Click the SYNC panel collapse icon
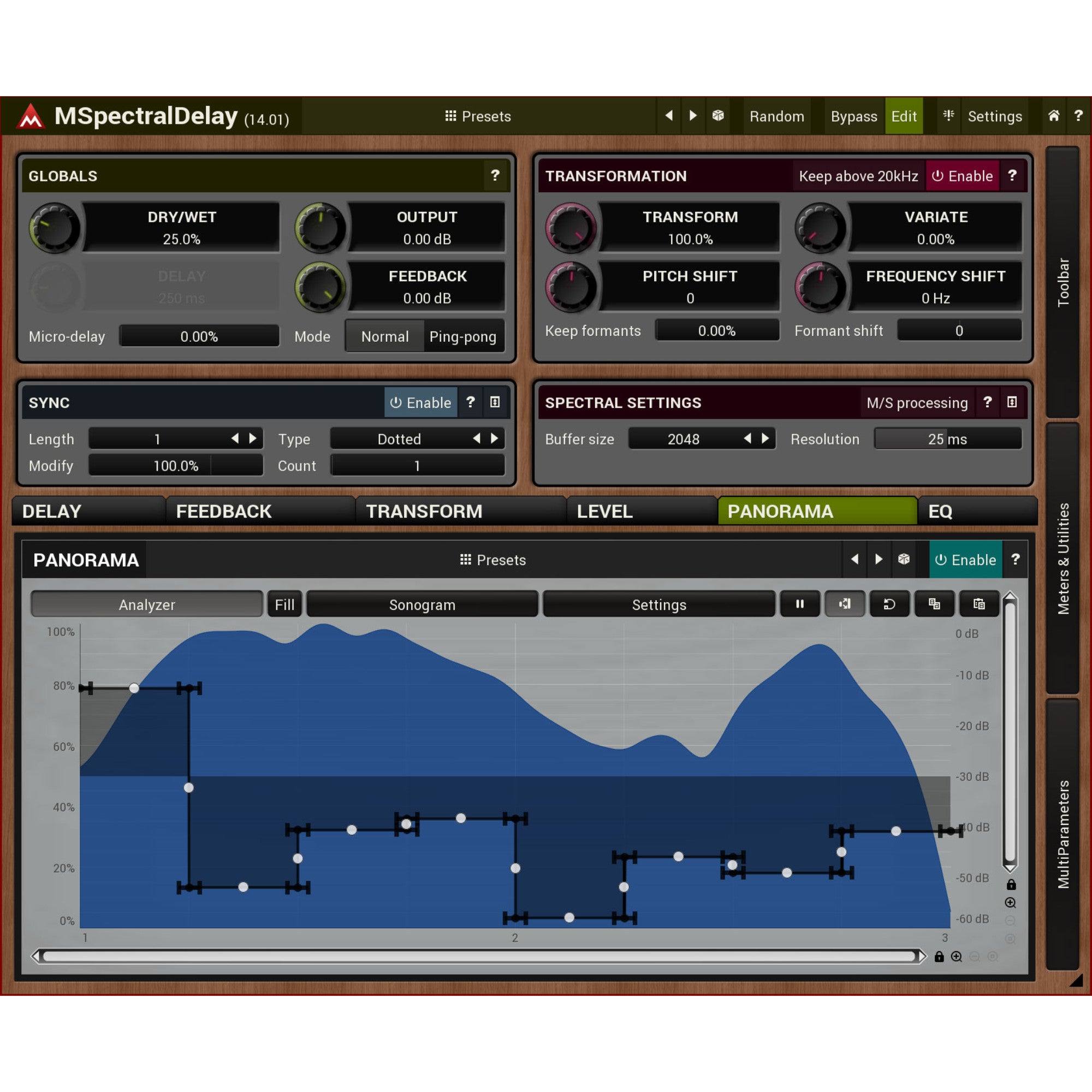The image size is (1092, 1092). (495, 402)
